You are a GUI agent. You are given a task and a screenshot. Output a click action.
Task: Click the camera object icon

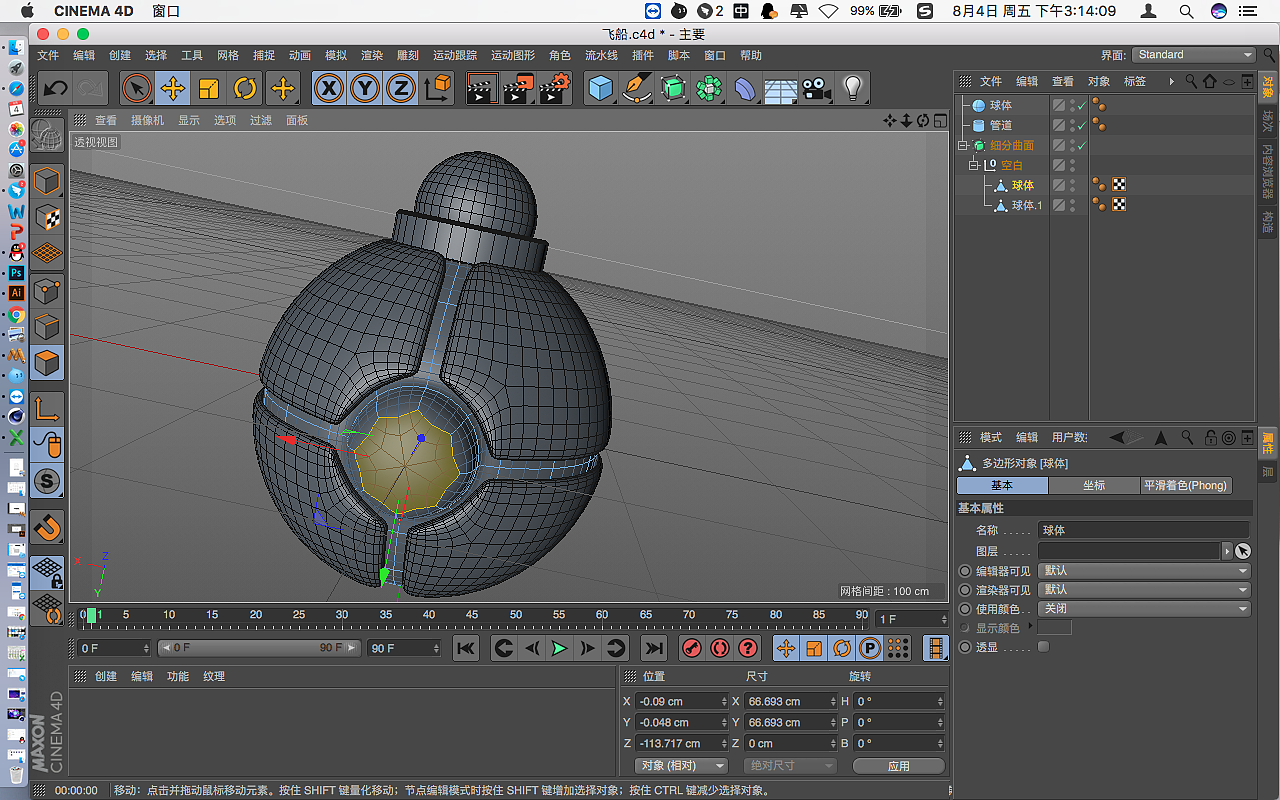[817, 88]
